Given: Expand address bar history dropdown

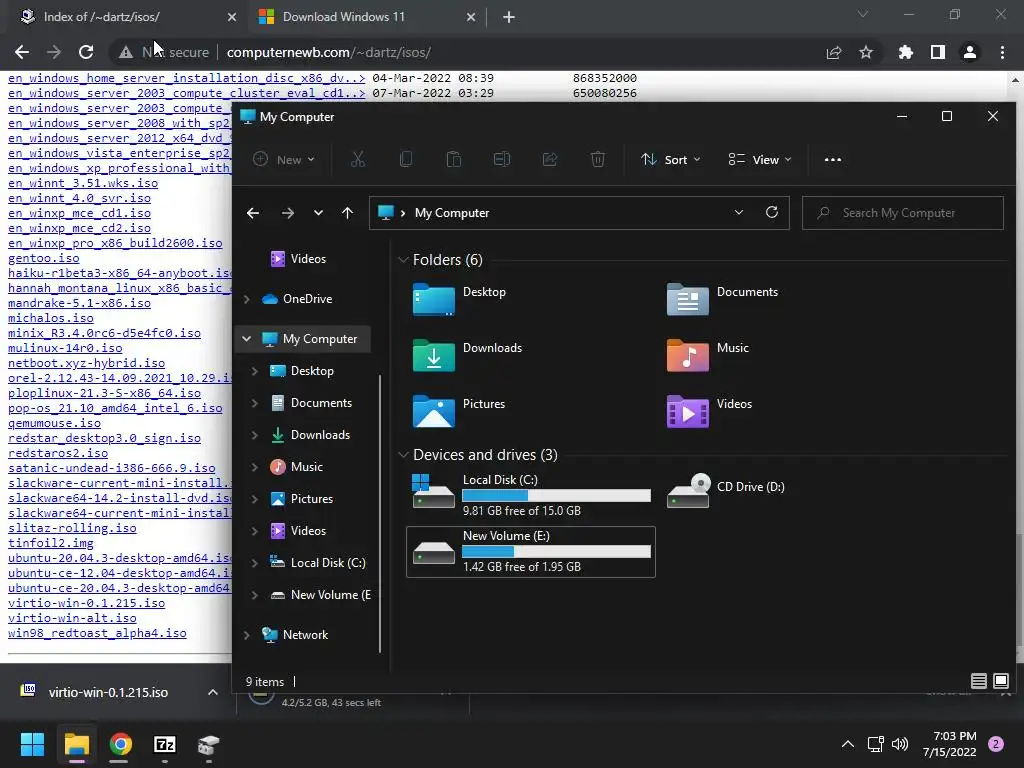Looking at the screenshot, I should pyautogui.click(x=739, y=212).
